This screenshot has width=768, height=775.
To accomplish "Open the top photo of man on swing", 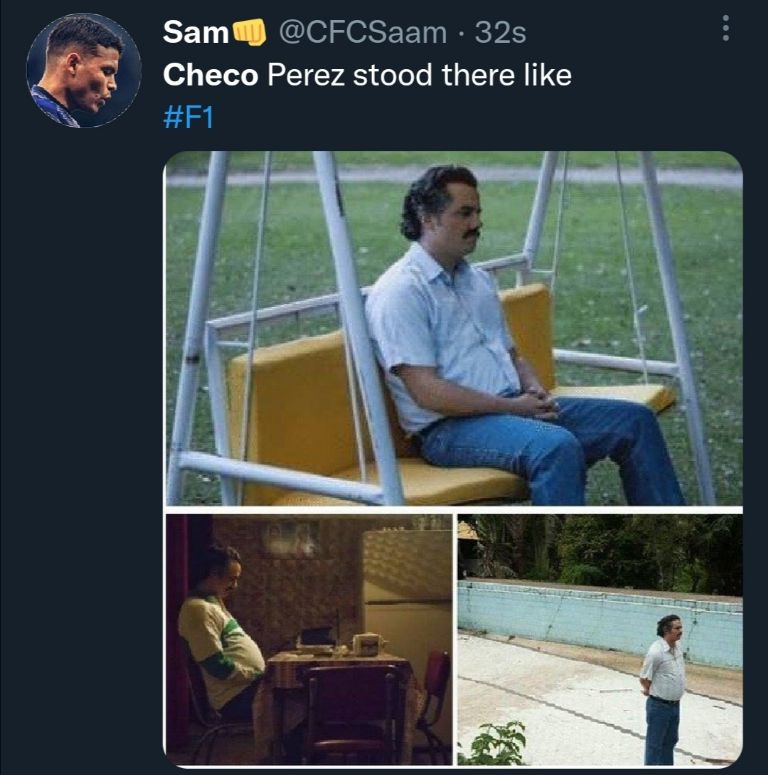I will coord(453,329).
